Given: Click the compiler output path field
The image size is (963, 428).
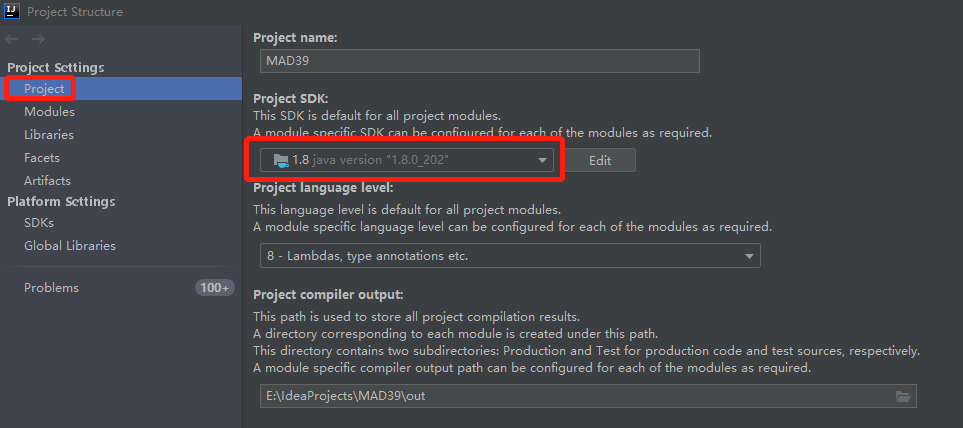Looking at the screenshot, I should click(570, 396).
